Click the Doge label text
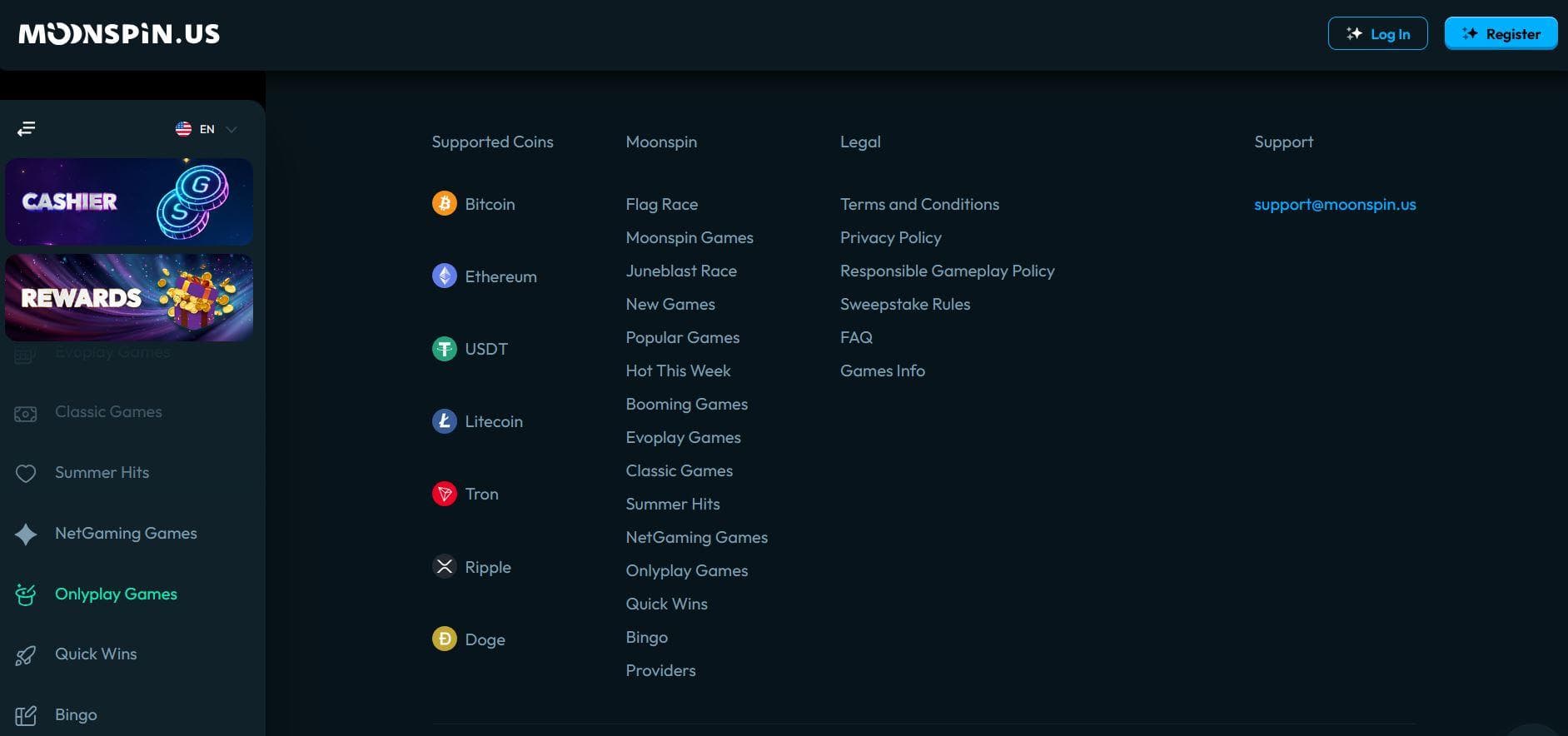The image size is (1568, 736). click(485, 639)
